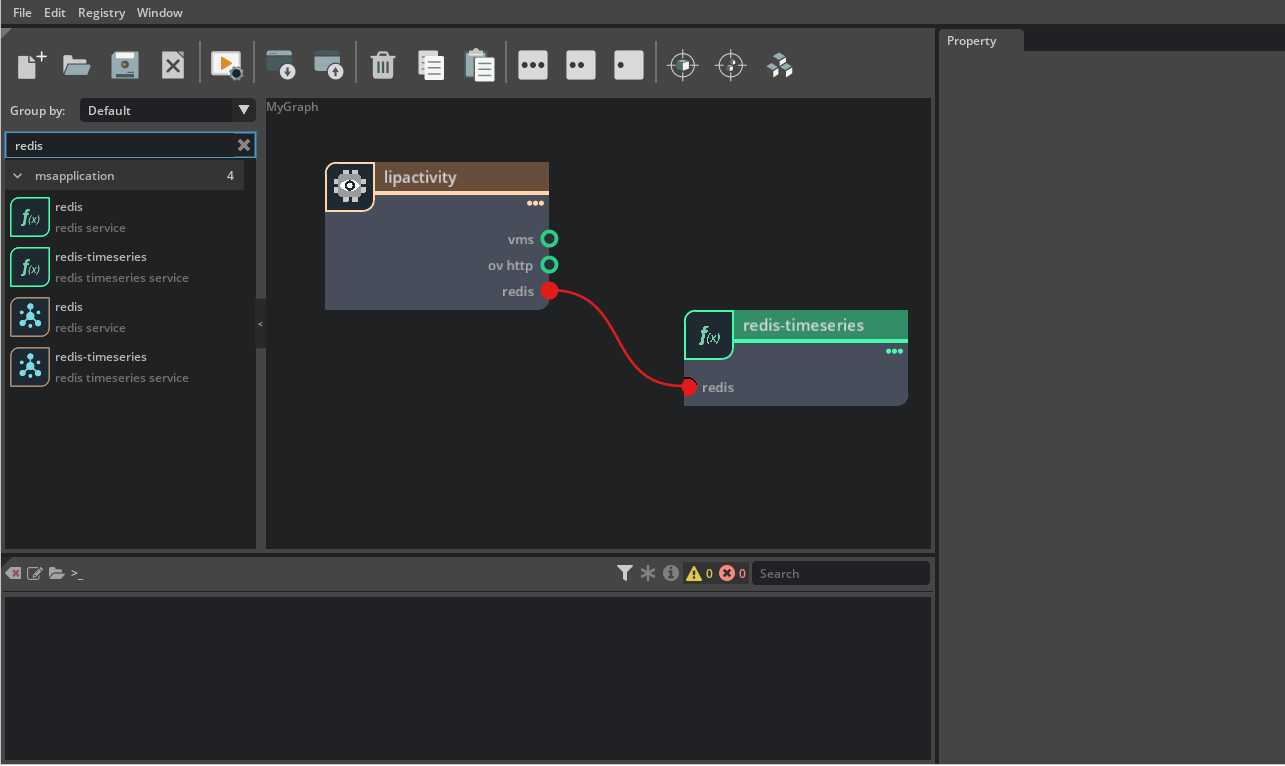Clear the redis search text
The width and height of the screenshot is (1285, 766).
[x=244, y=145]
